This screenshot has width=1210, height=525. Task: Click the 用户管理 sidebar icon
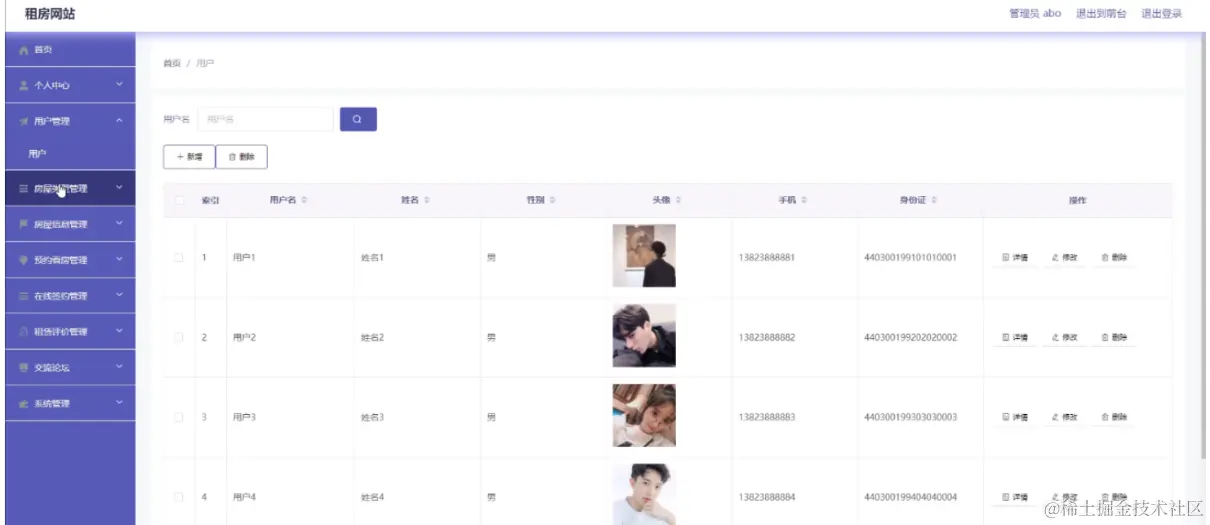coord(24,122)
